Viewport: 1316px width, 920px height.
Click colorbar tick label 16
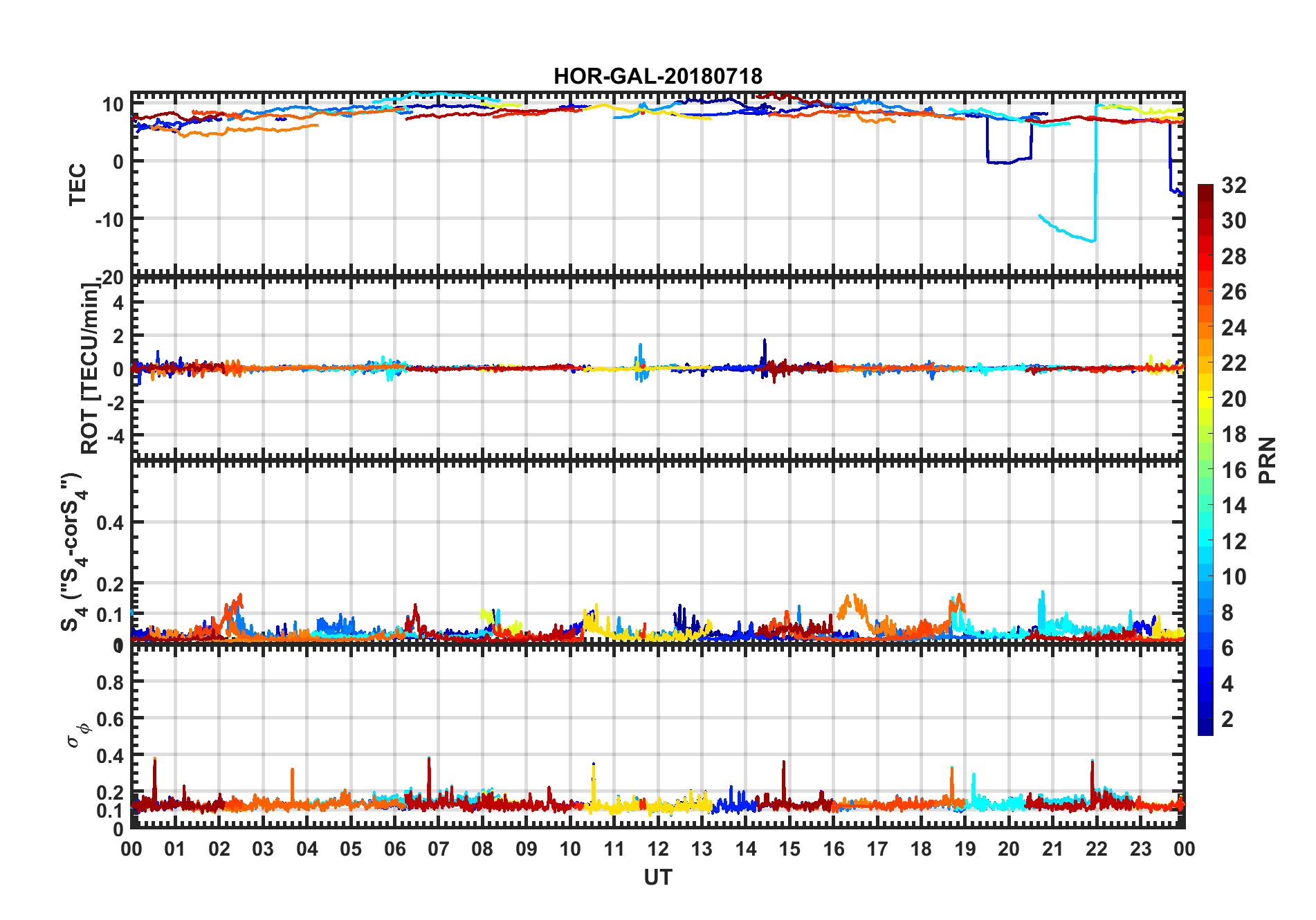click(x=1234, y=470)
